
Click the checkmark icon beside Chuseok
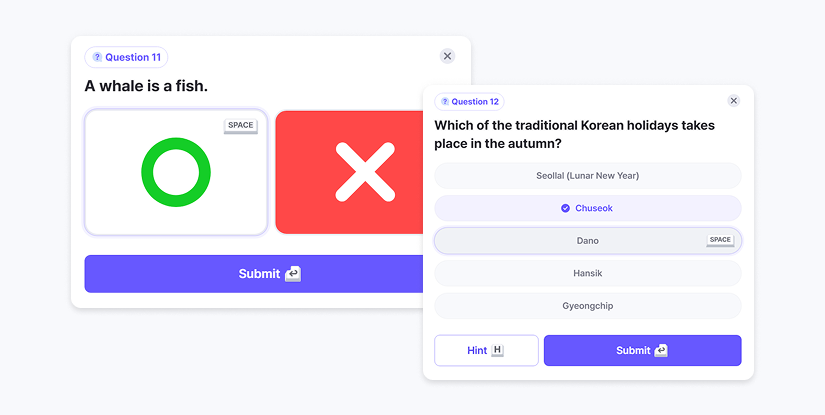coord(565,208)
